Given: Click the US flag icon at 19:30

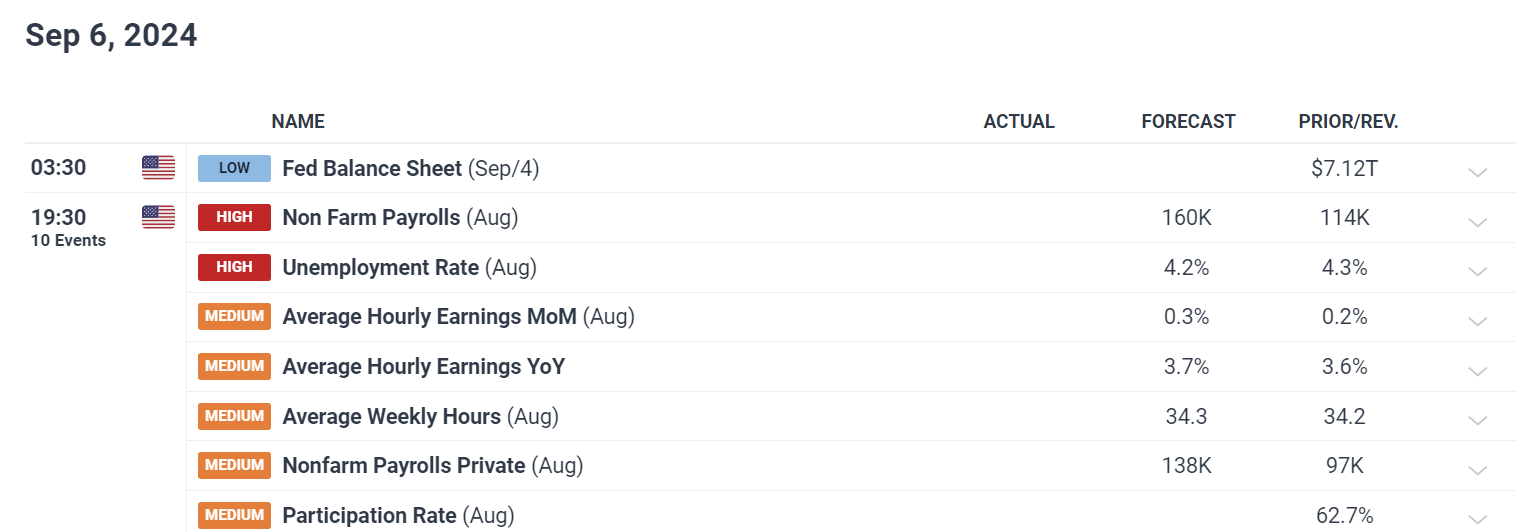Looking at the screenshot, I should pyautogui.click(x=158, y=217).
